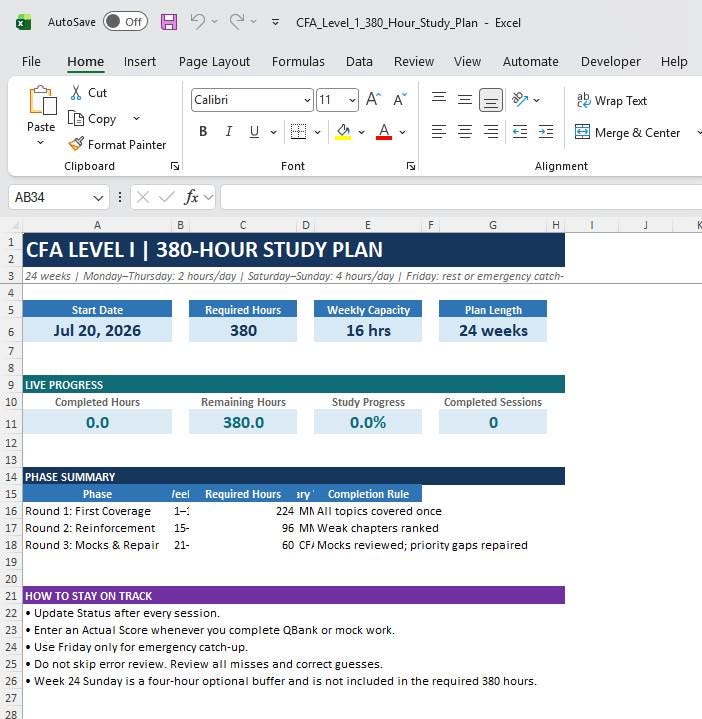This screenshot has width=702, height=719.
Task: Switch to the Developer tab
Action: pos(610,61)
